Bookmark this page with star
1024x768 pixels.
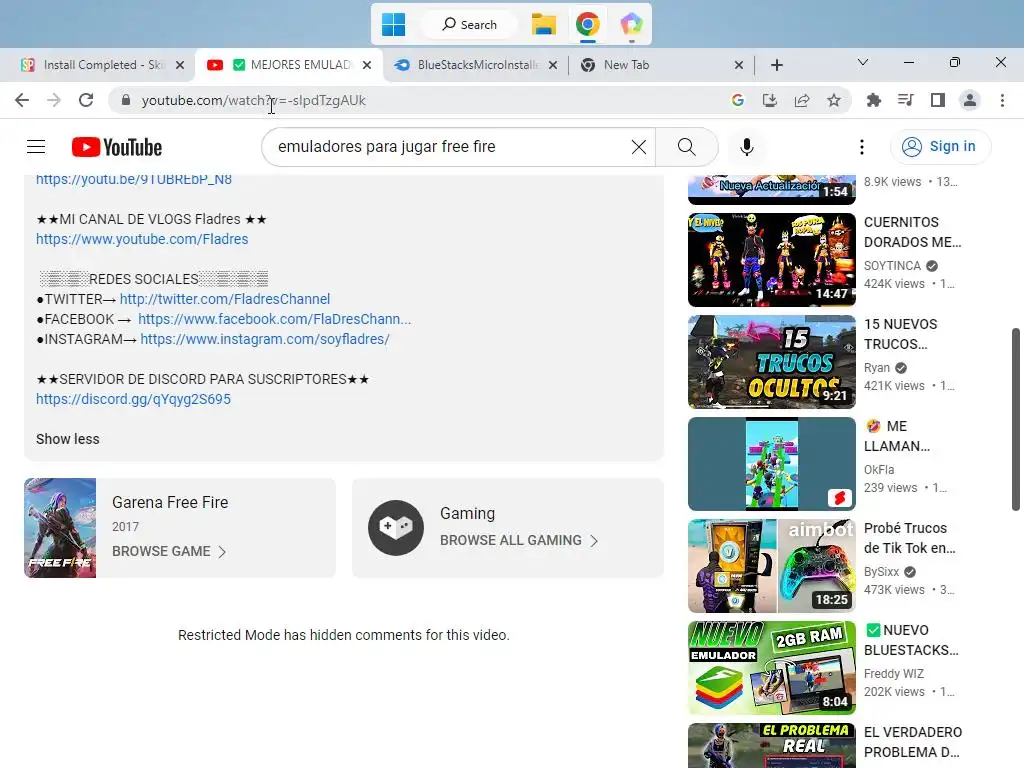click(x=834, y=100)
